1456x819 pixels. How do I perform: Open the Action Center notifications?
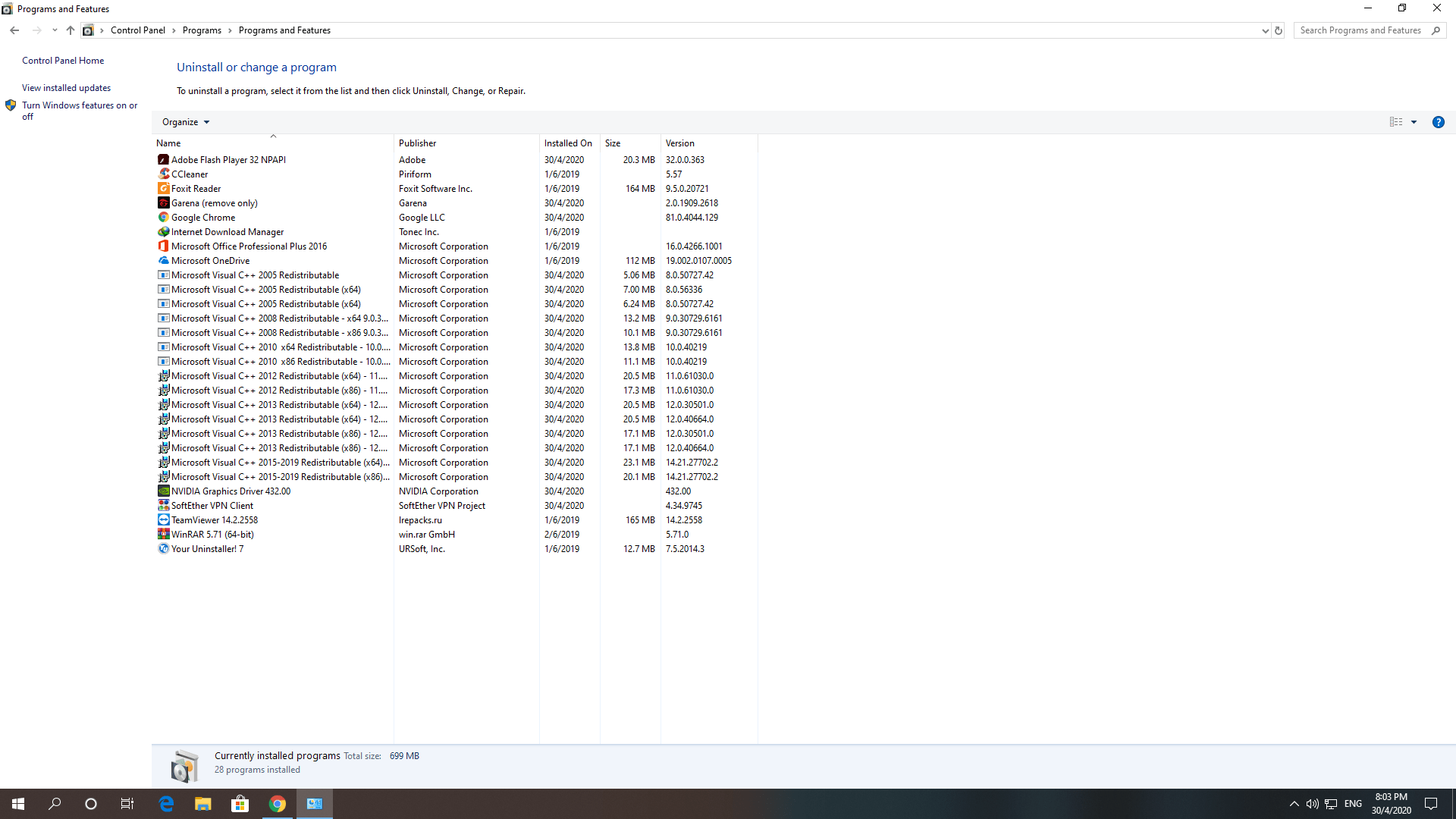(x=1431, y=804)
